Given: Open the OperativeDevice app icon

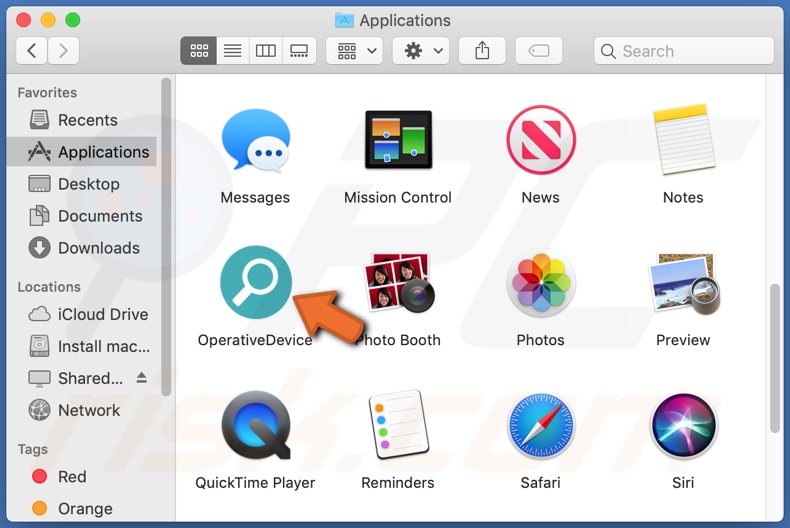Looking at the screenshot, I should 255,283.
